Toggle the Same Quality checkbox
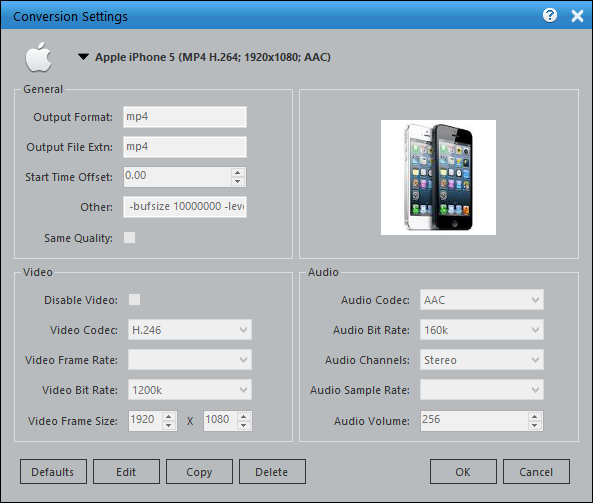593x503 pixels. click(129, 238)
